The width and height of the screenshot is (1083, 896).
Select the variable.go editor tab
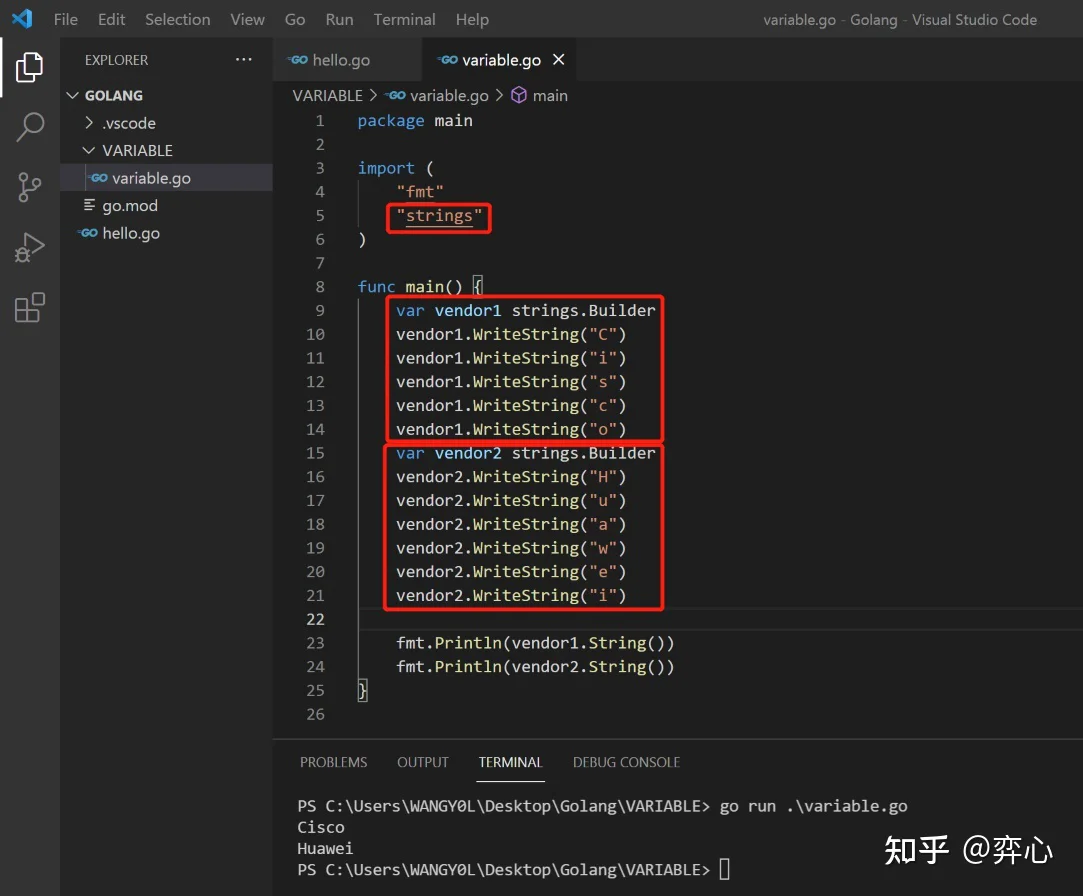pyautogui.click(x=501, y=60)
